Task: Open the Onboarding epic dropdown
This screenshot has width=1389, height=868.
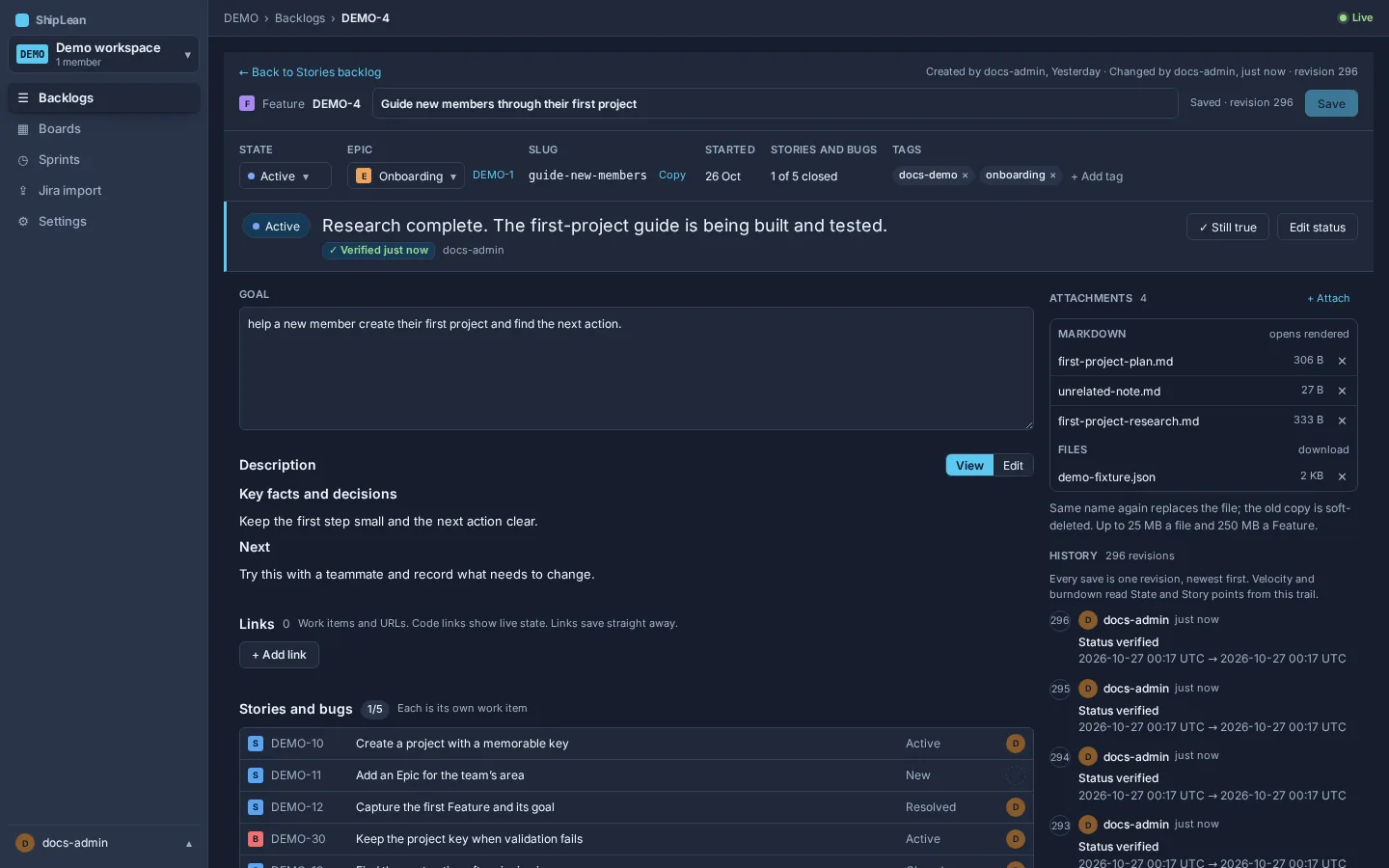Action: click(x=405, y=176)
